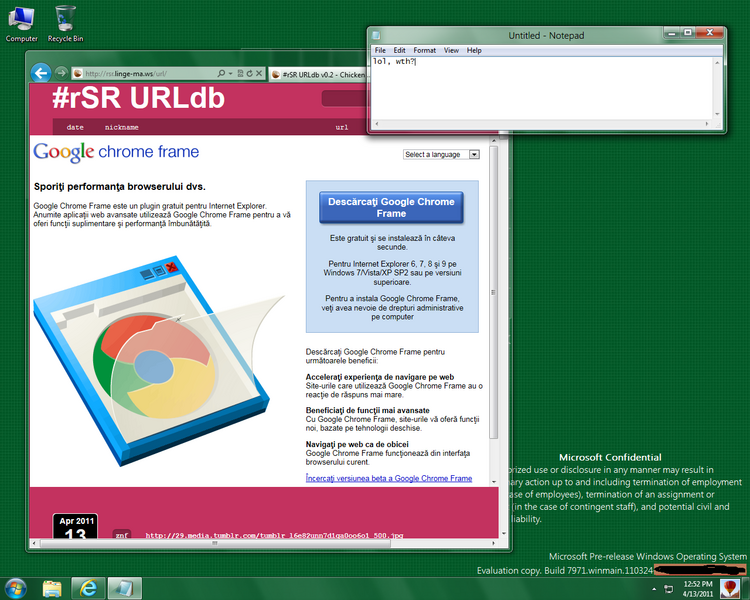Show hidden tray icons arrow
This screenshot has width=750, height=600.
[654, 589]
